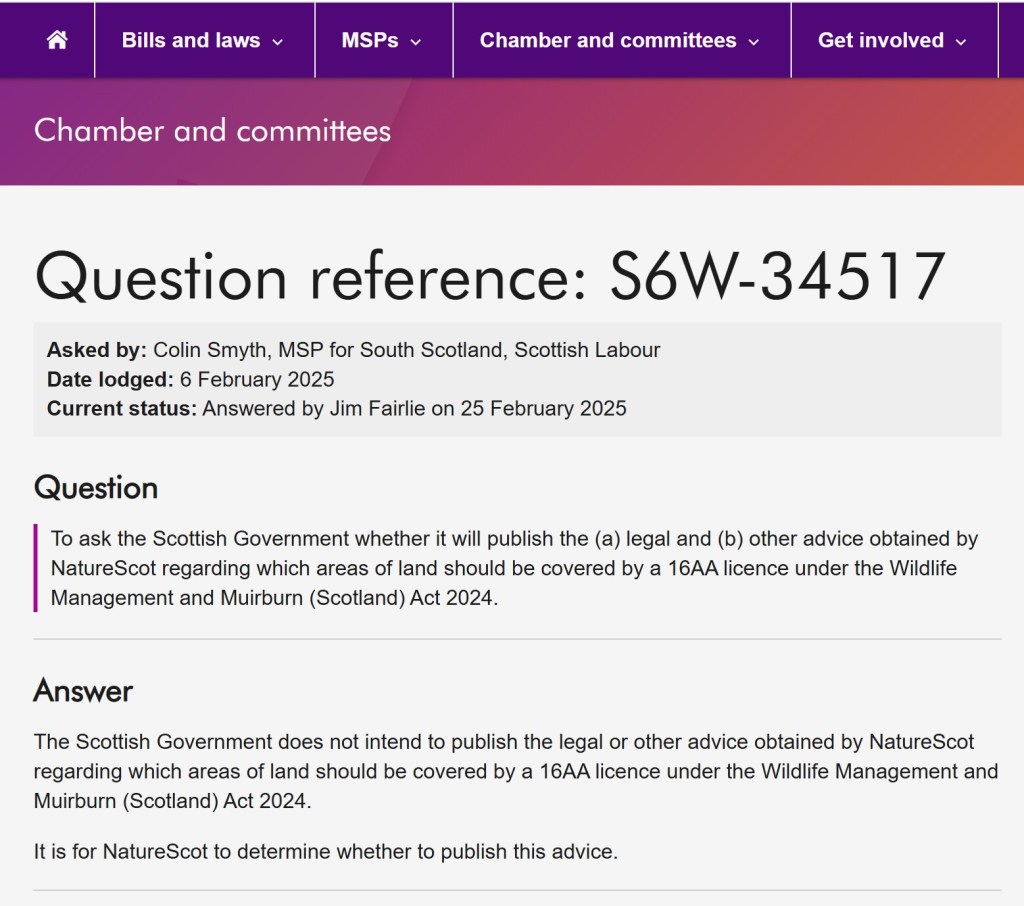Click the Question reference S6W-34517 heading
This screenshot has height=906, width=1024.
[490, 276]
